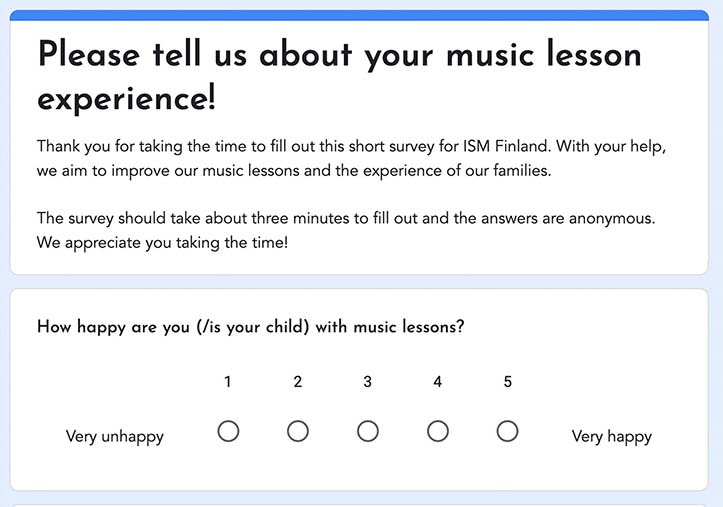Screen dimensions: 723x507
Task: Click the partially visible card at bottom
Action: pos(359,506)
